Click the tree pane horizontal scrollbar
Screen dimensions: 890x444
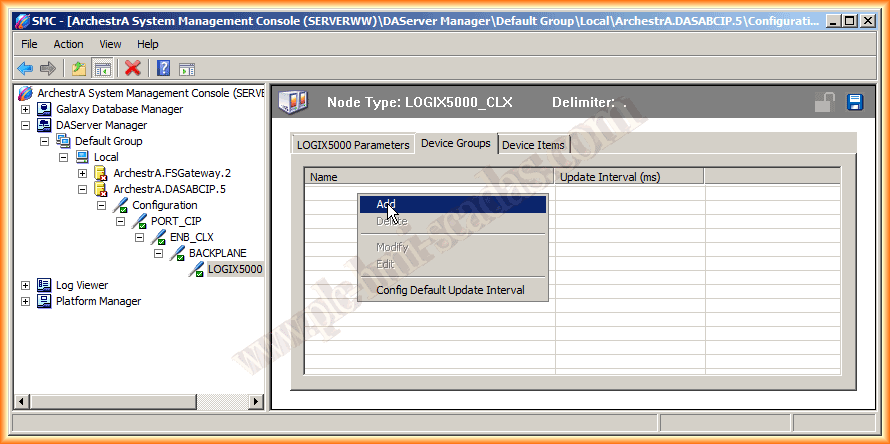(x=140, y=401)
